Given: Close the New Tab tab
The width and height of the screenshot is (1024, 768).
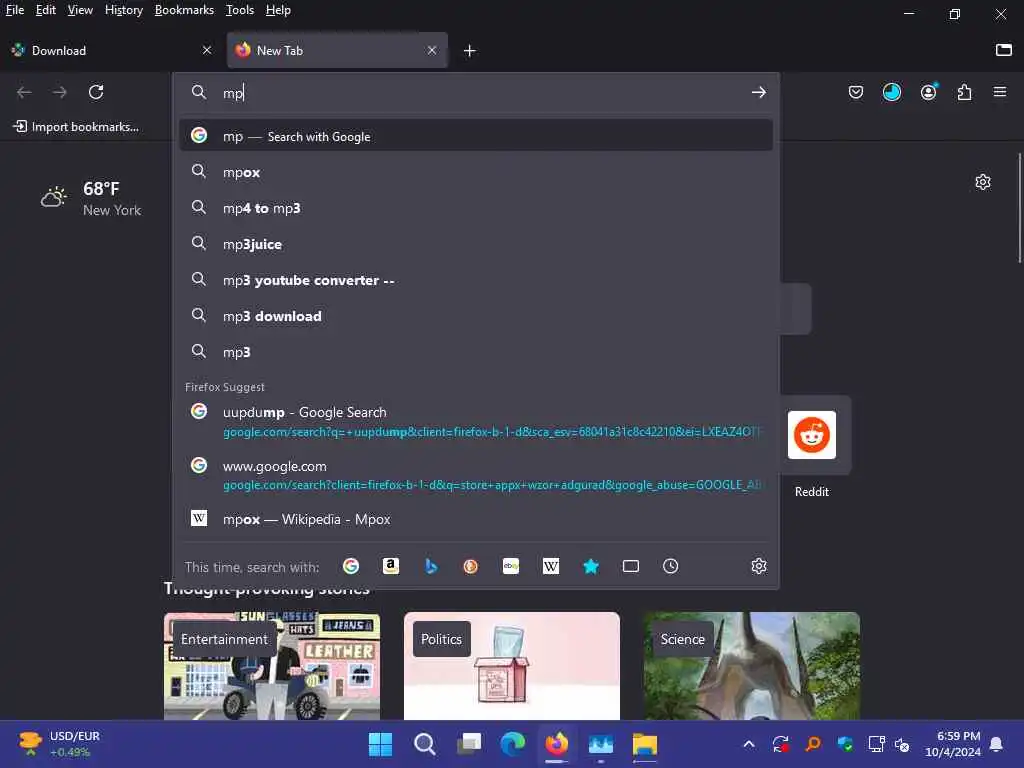Looking at the screenshot, I should click(x=432, y=50).
